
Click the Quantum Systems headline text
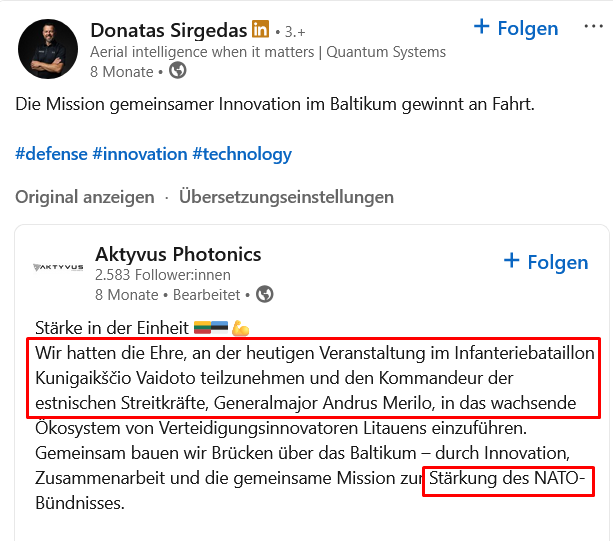pos(268,52)
